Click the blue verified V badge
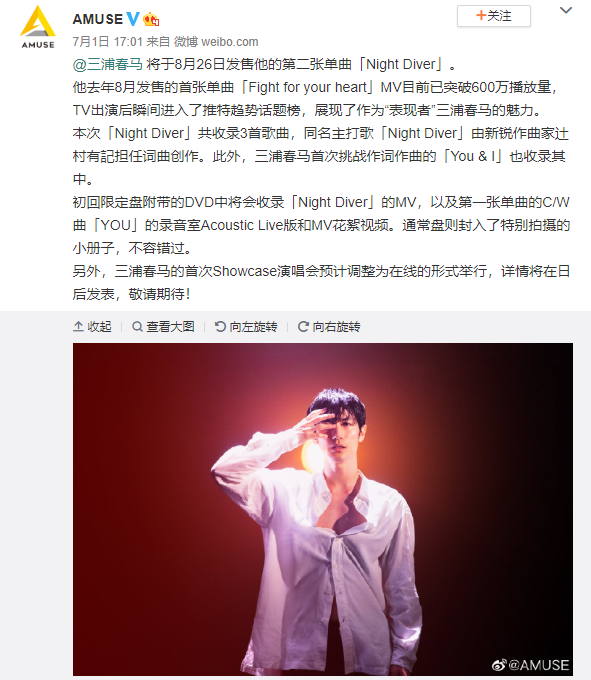 (133, 19)
